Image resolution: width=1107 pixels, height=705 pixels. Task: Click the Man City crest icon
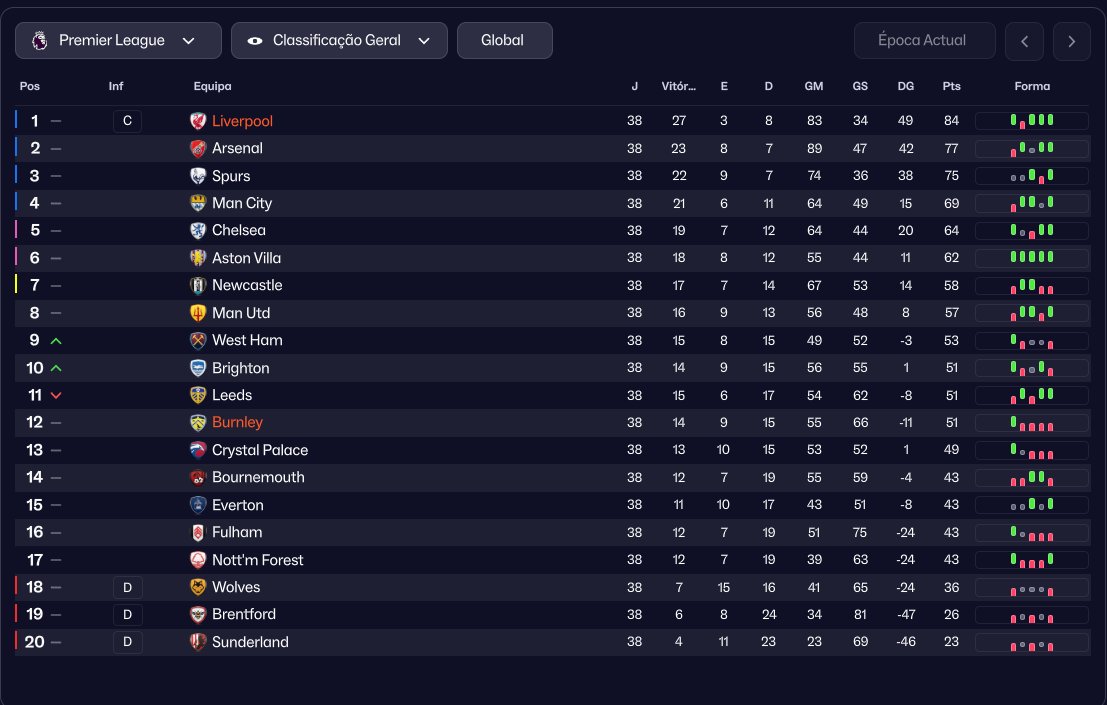[x=198, y=203]
